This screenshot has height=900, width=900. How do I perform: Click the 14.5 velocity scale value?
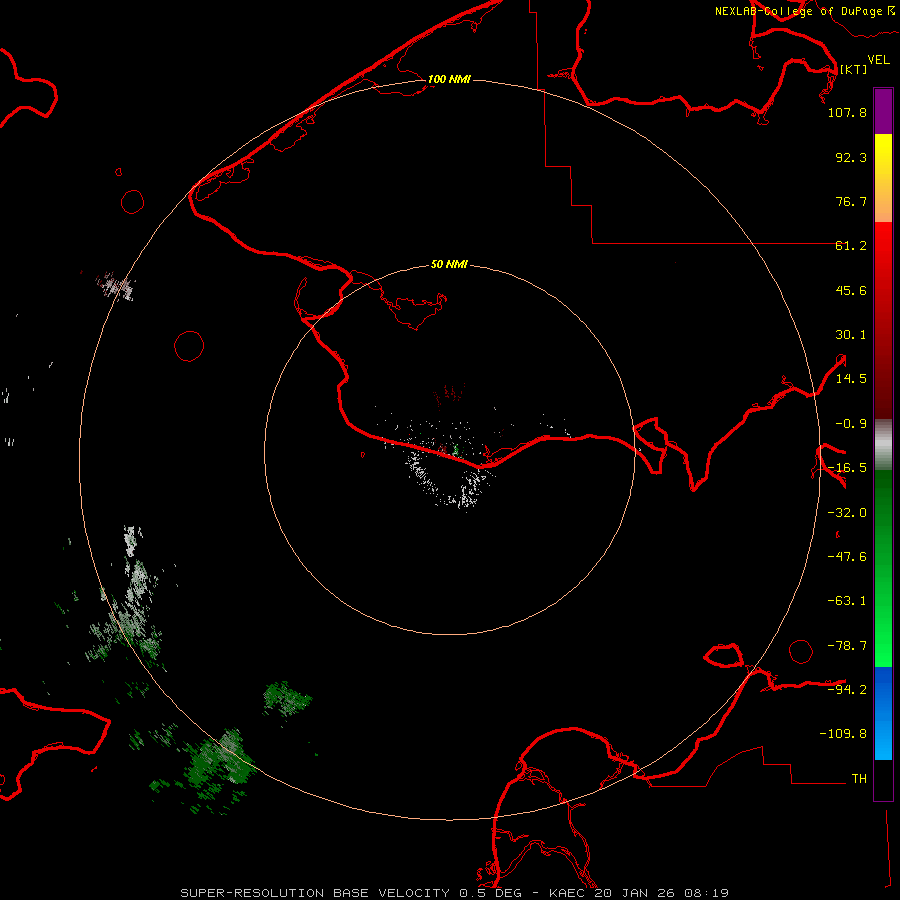(x=851, y=379)
